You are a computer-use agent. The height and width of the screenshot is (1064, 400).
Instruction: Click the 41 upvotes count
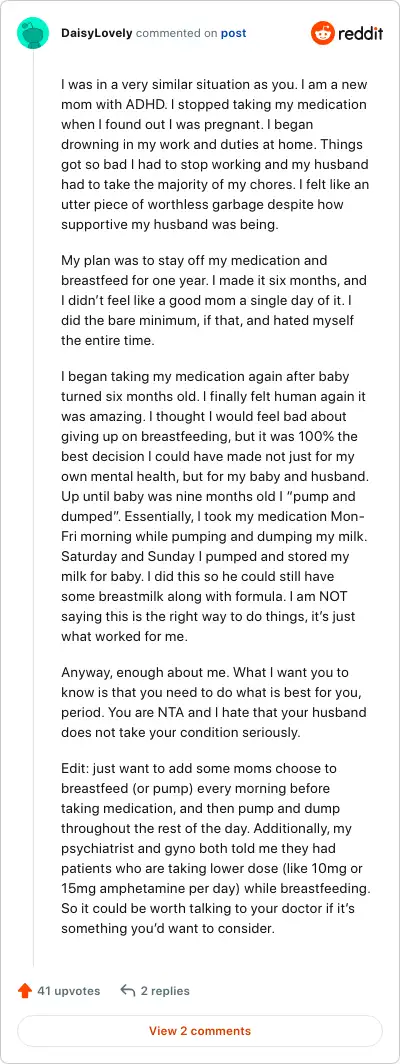[x=69, y=991]
